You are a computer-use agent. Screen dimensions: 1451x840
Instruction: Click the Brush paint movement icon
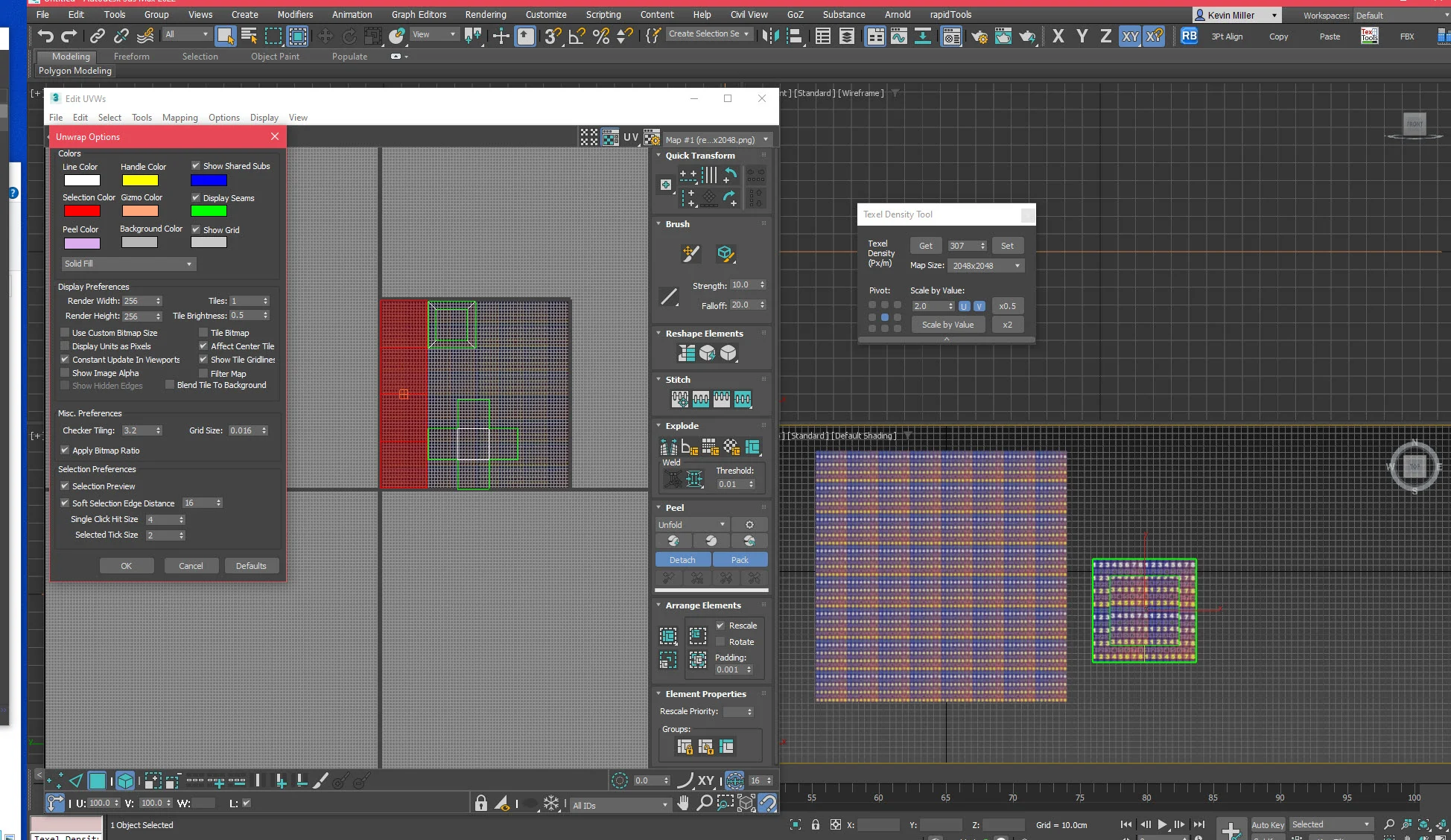coord(690,254)
